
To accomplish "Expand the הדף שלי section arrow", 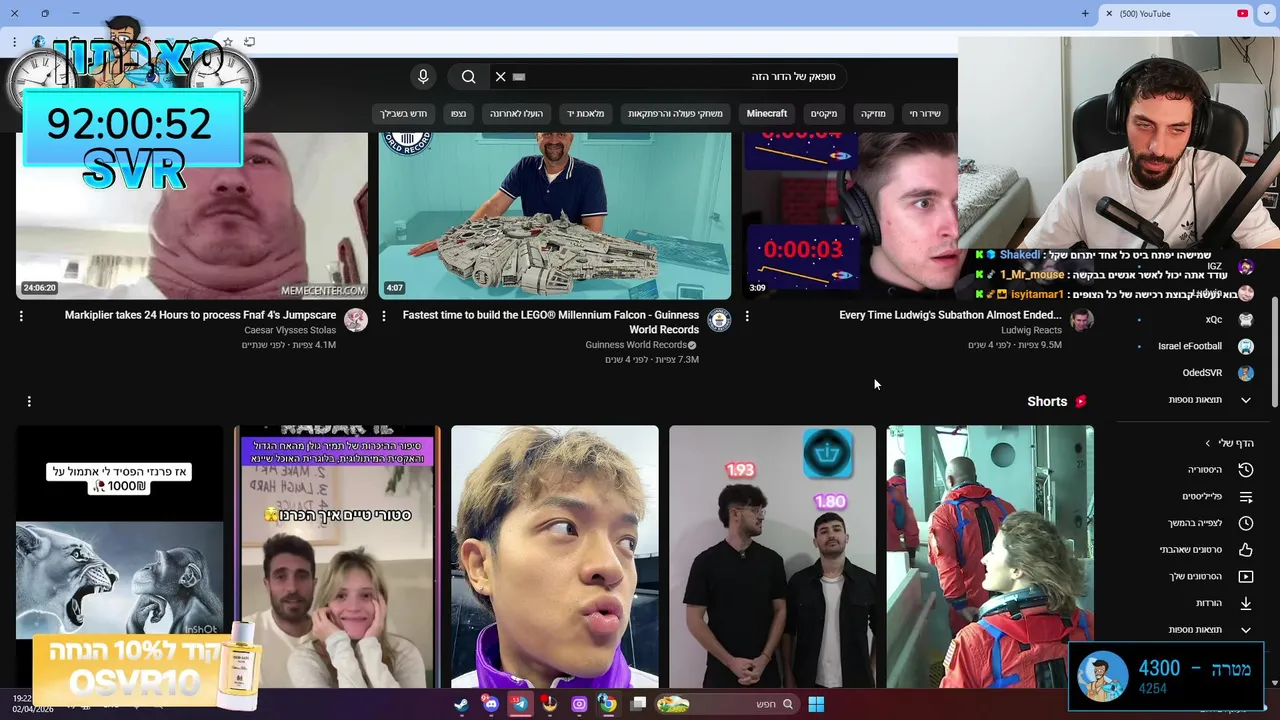I will 1208,443.
